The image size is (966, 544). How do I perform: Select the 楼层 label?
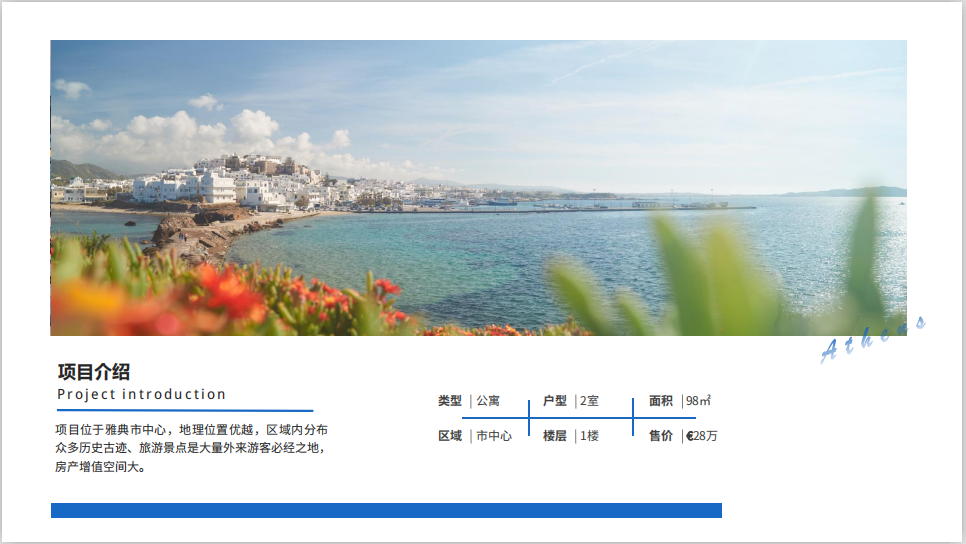(x=555, y=436)
